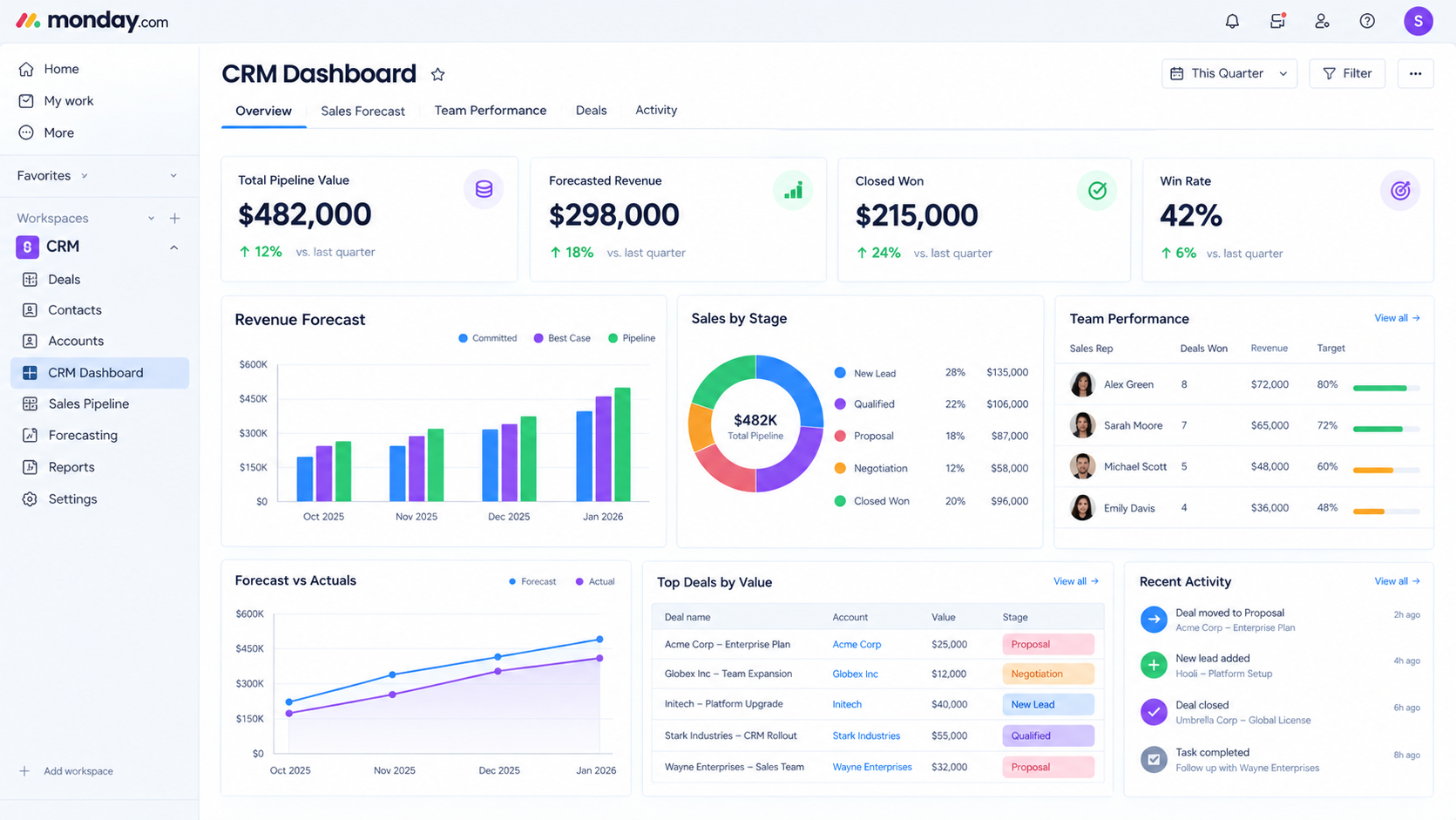This screenshot has height=820, width=1456.
Task: Open the three-dot more options menu
Action: 1415,74
